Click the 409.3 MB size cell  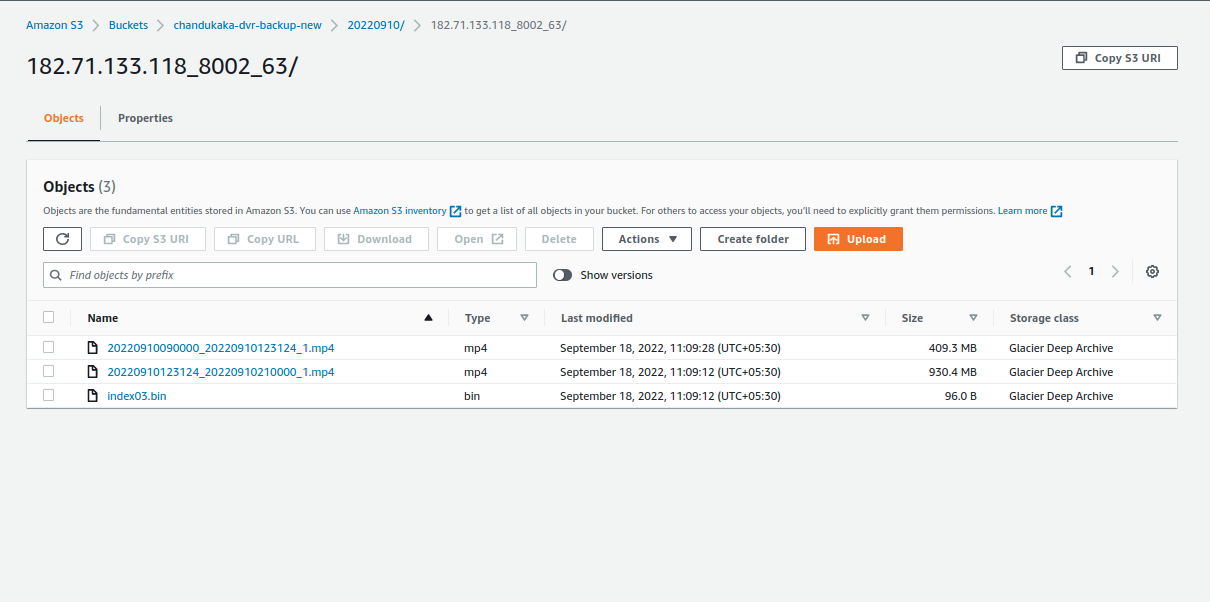(952, 348)
